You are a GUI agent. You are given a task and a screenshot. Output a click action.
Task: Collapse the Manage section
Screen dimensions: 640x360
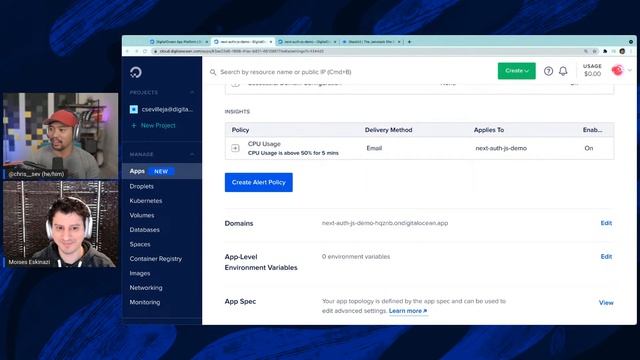(192, 154)
